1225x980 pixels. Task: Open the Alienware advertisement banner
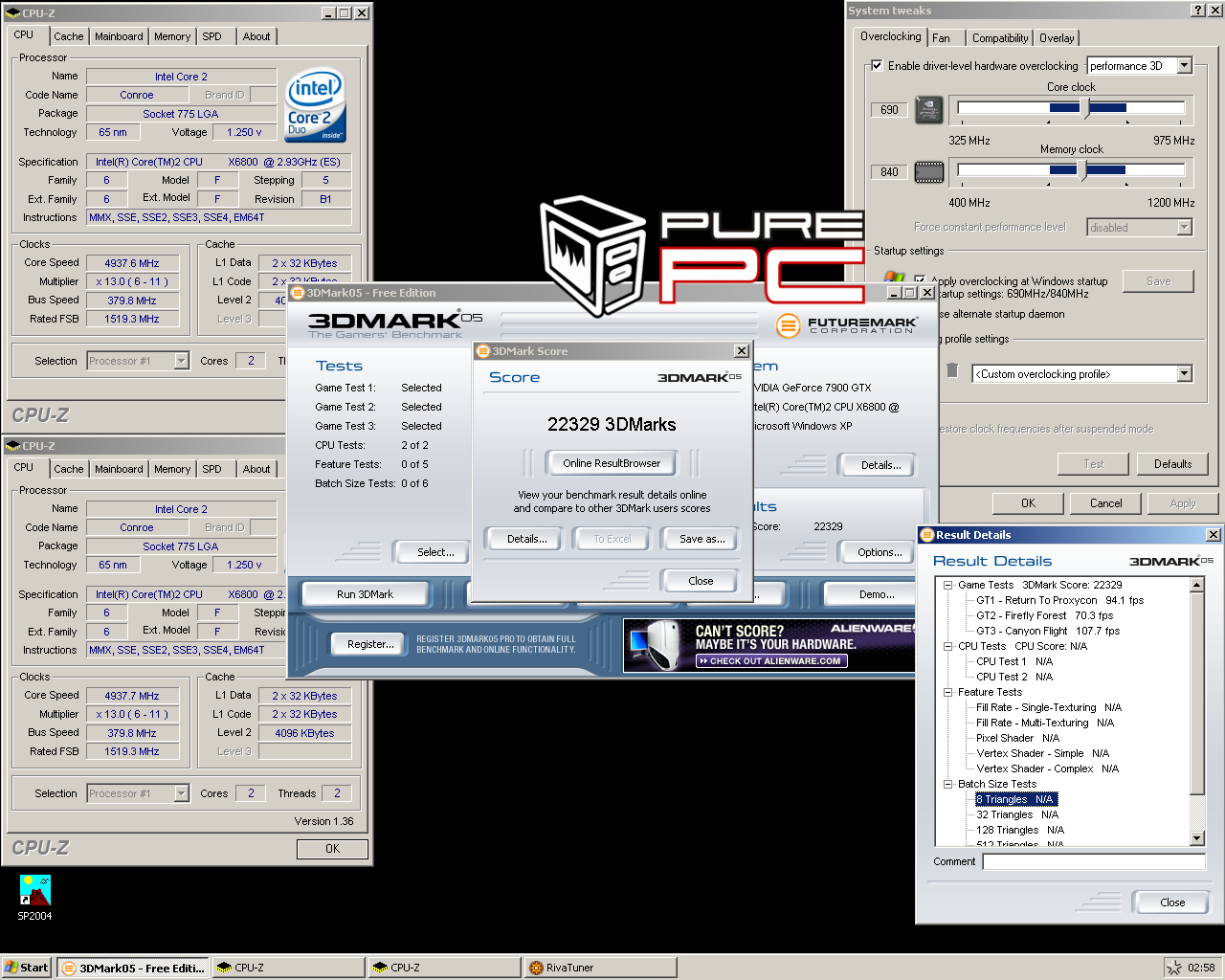pyautogui.click(x=768, y=645)
